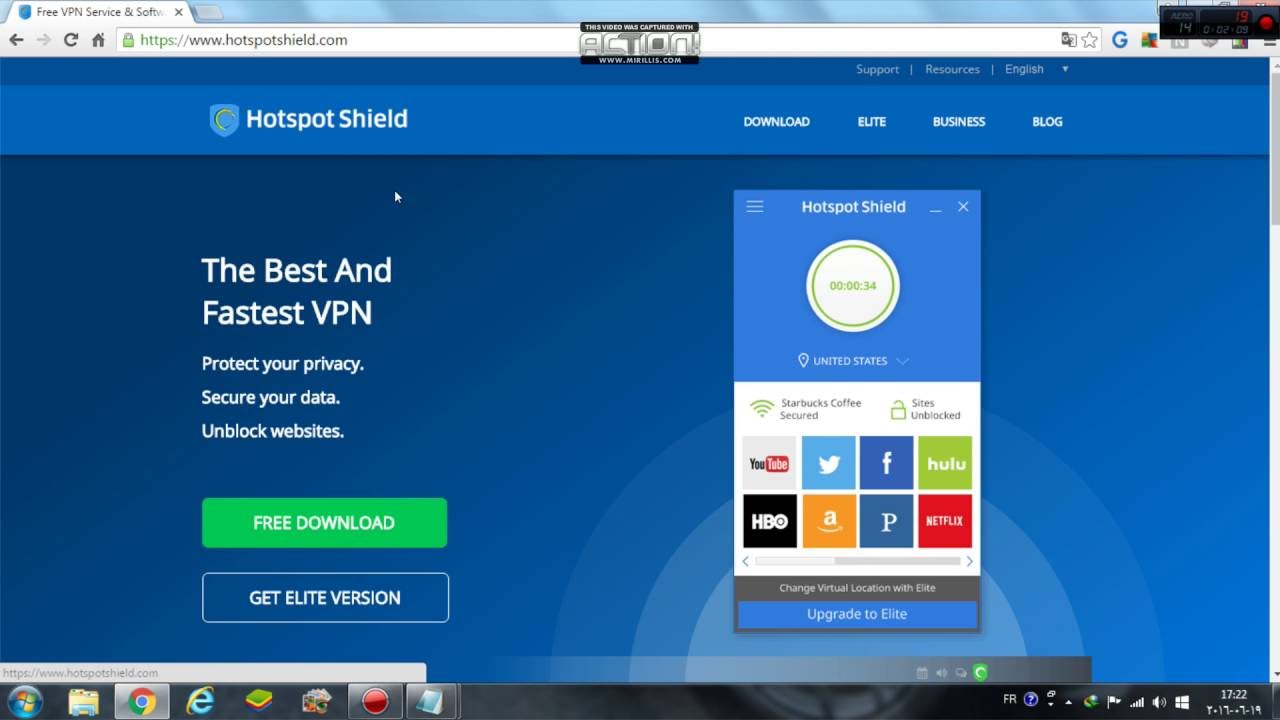Open the BLOG menu item
Viewport: 1280px width, 720px height.
pos(1047,122)
